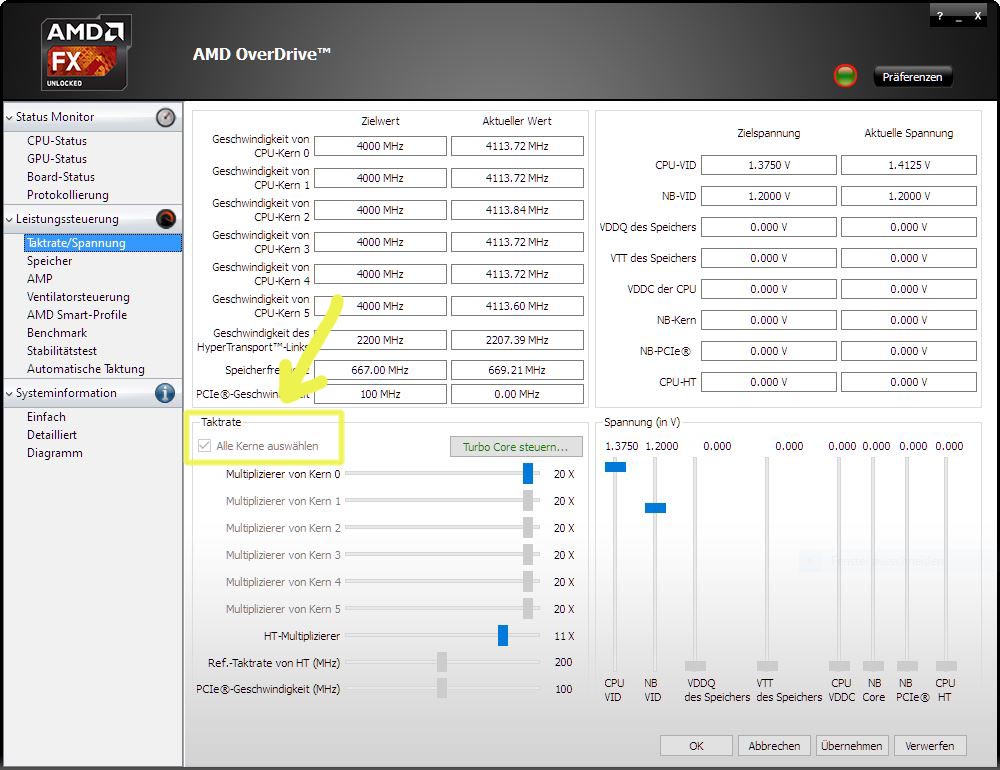Open CPU-Status page
This screenshot has width=1000, height=770.
57,141
